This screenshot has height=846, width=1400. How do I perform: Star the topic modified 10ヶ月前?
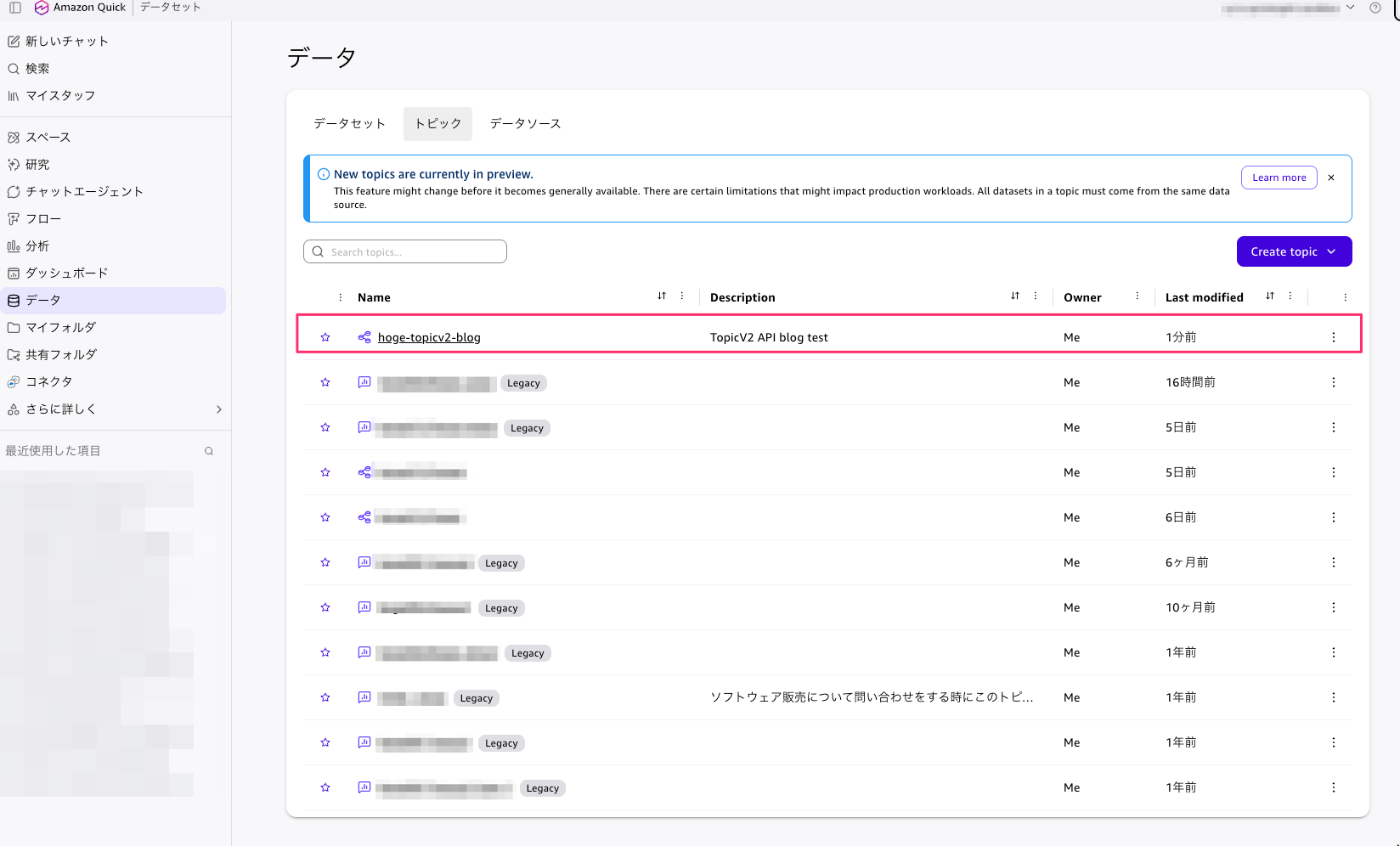coord(325,607)
